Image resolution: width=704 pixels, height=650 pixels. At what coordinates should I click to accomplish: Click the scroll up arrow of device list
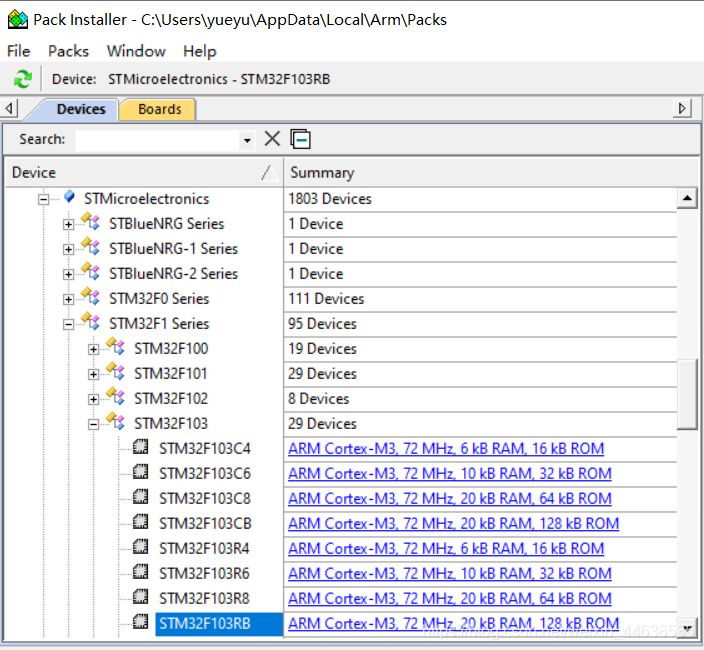tap(687, 198)
